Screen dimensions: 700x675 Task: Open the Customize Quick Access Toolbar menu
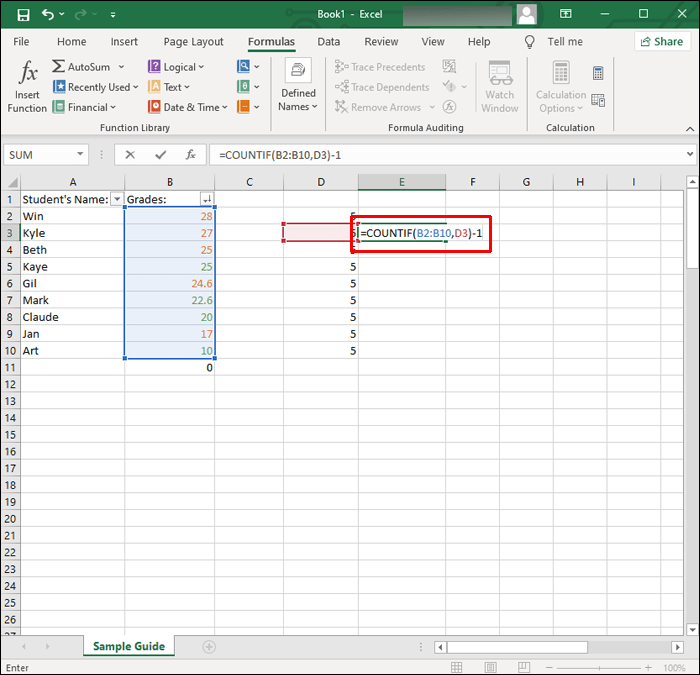click(113, 15)
